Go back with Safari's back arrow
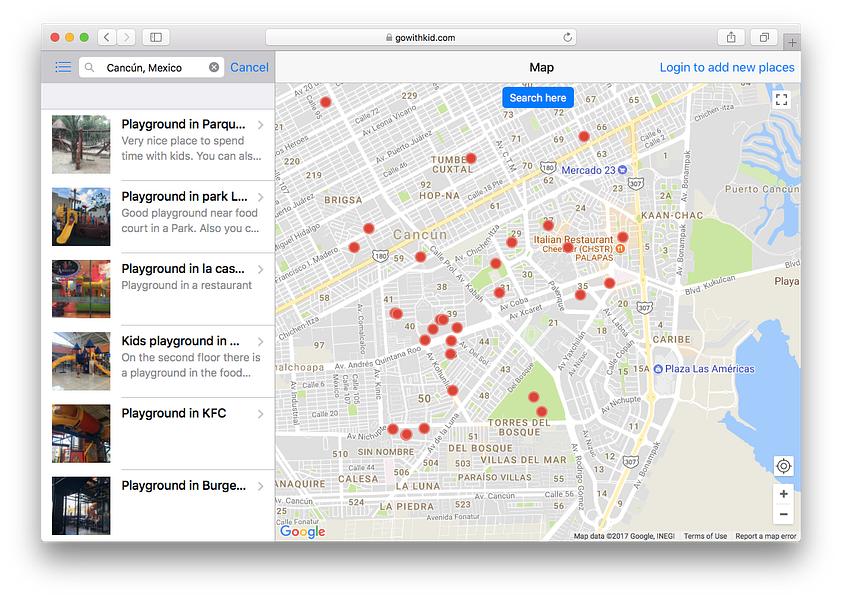Image resolution: width=842 pixels, height=600 pixels. coord(107,37)
